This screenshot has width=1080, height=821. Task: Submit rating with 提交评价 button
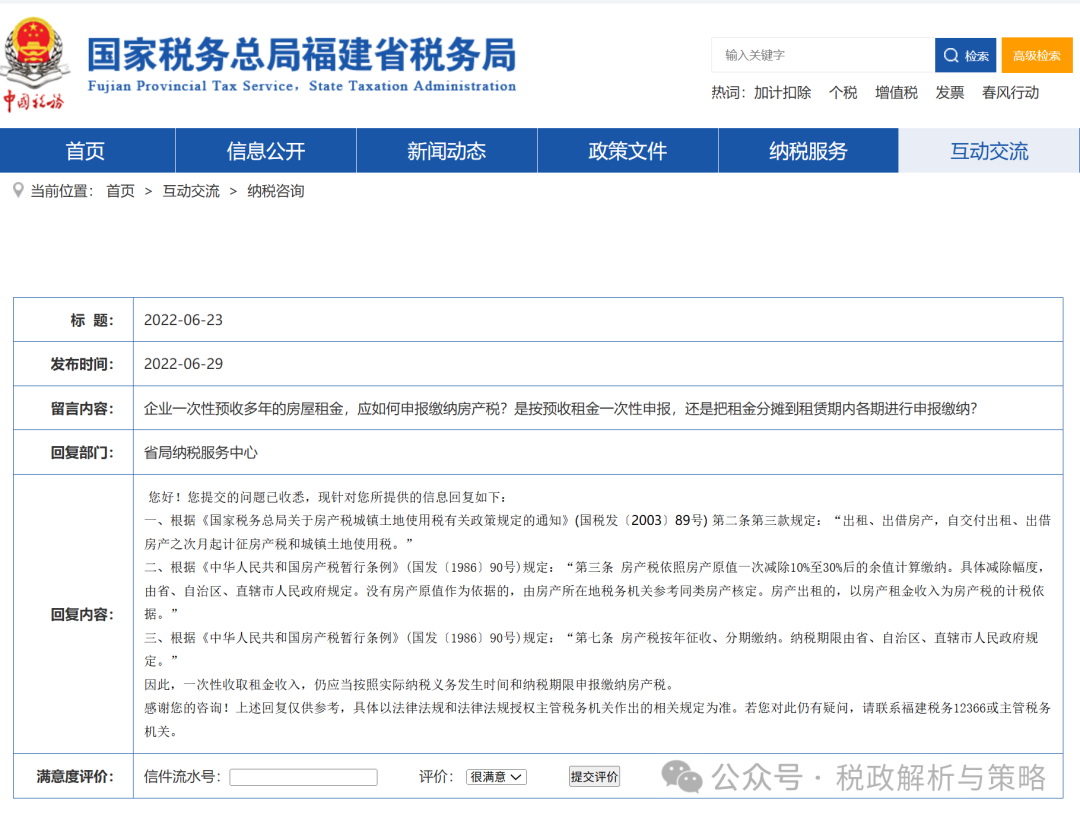coord(594,777)
